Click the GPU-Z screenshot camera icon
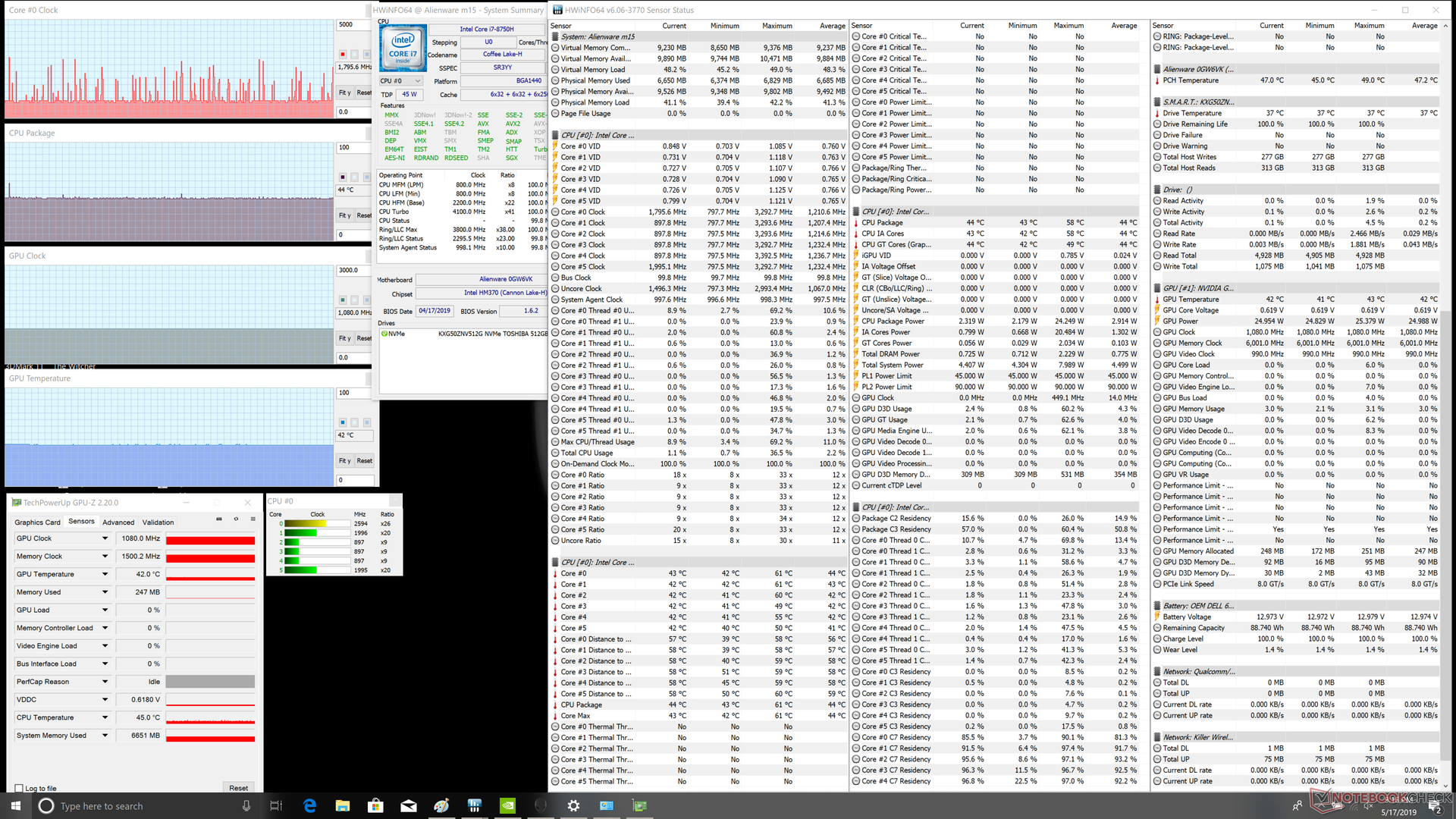Image resolution: width=1456 pixels, height=819 pixels. point(219,519)
